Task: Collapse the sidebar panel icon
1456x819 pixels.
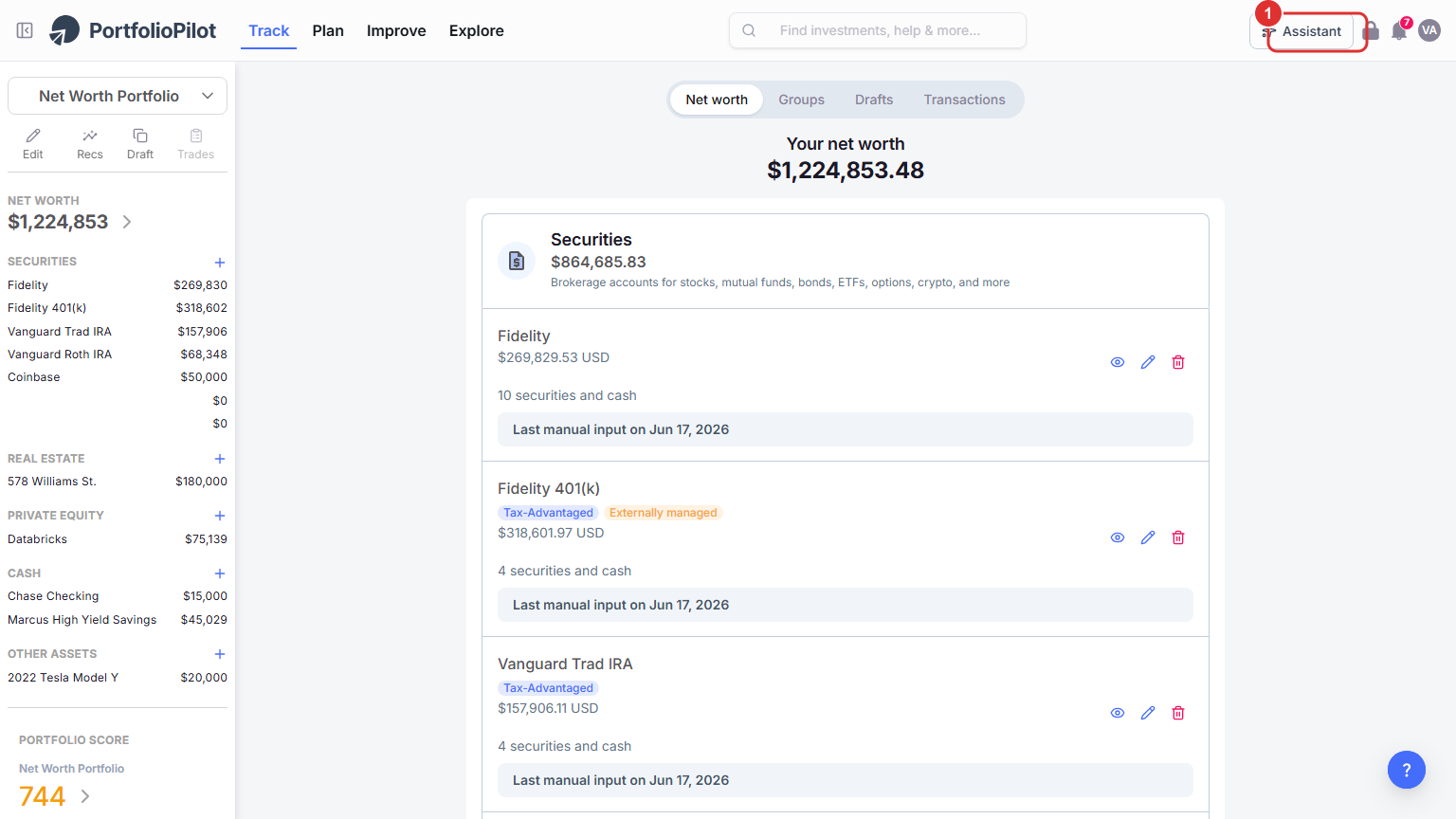Action: pyautogui.click(x=25, y=30)
